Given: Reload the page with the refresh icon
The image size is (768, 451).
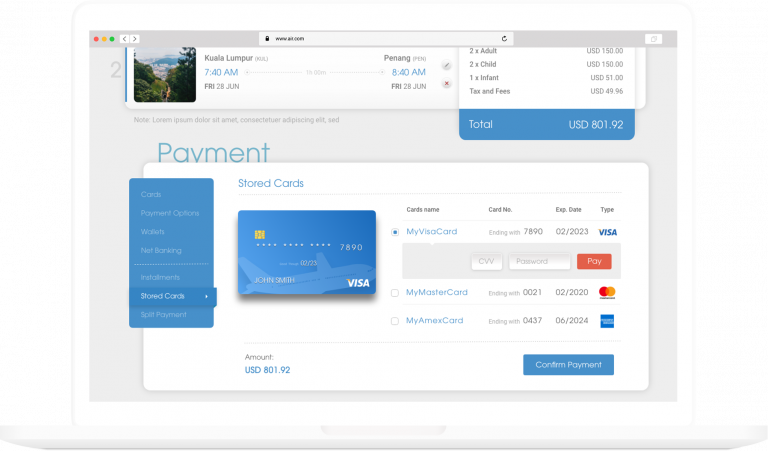Looking at the screenshot, I should (x=504, y=38).
